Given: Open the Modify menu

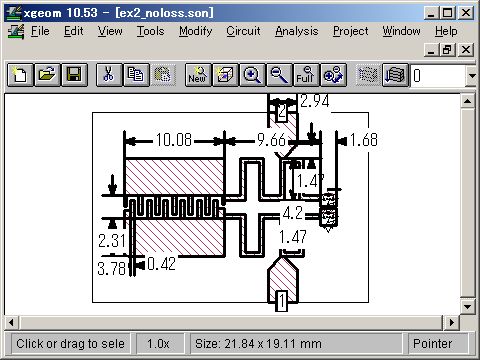Looking at the screenshot, I should point(196,31).
